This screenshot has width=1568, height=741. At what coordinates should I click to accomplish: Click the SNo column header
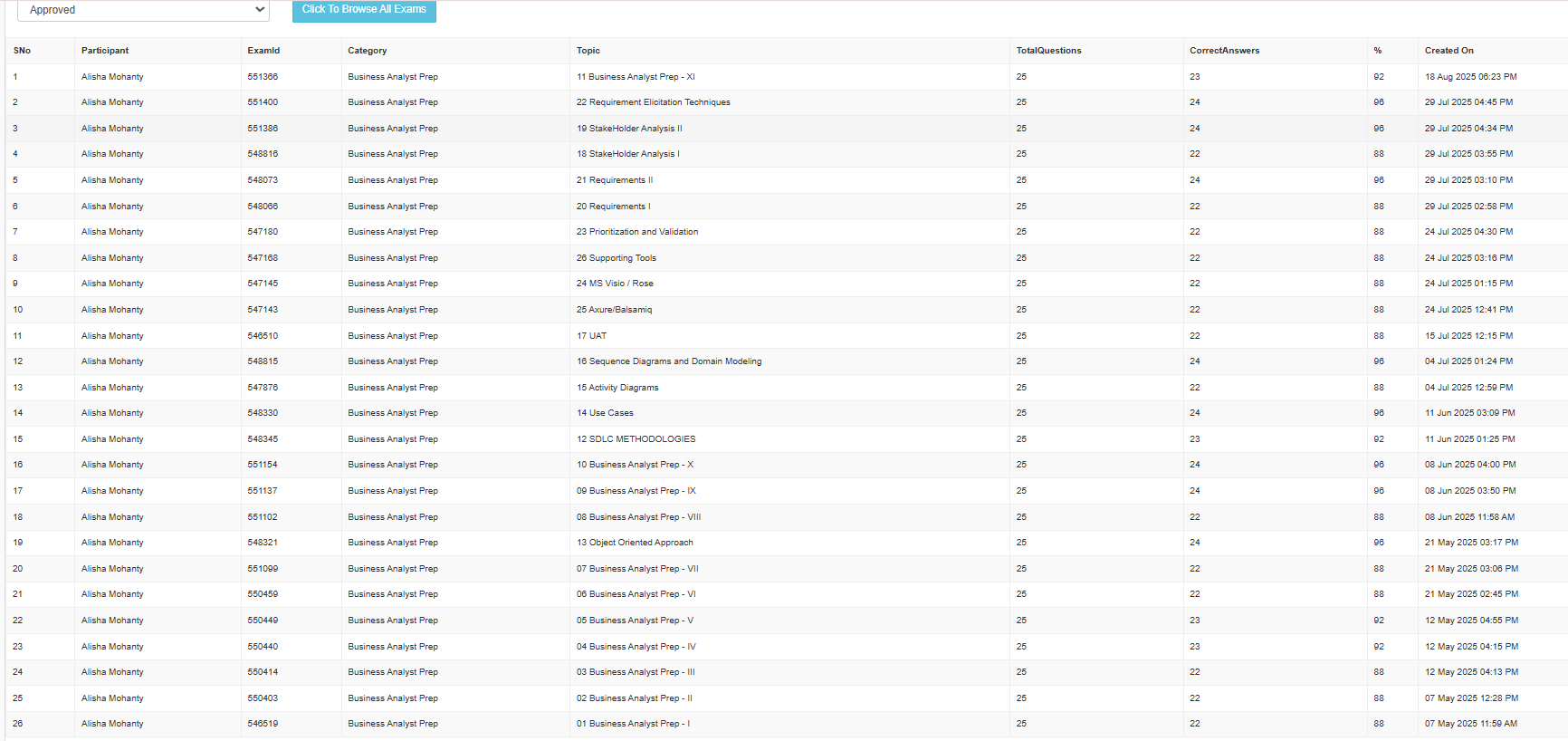click(x=22, y=51)
